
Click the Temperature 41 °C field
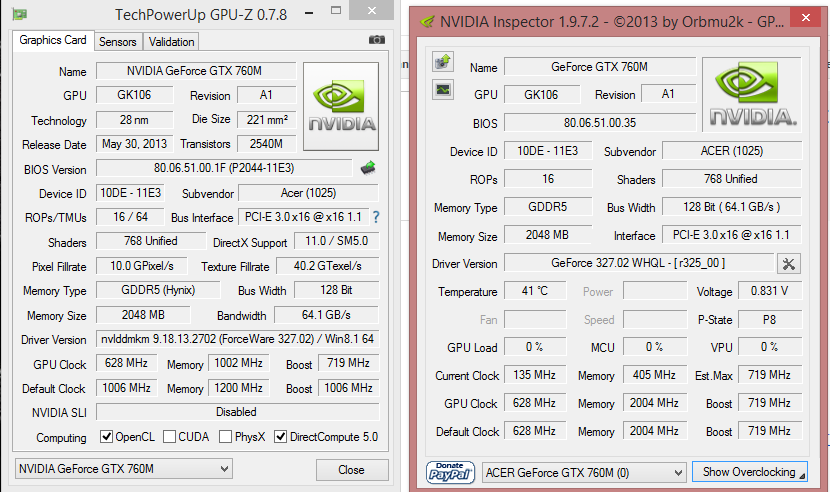[x=535, y=291]
